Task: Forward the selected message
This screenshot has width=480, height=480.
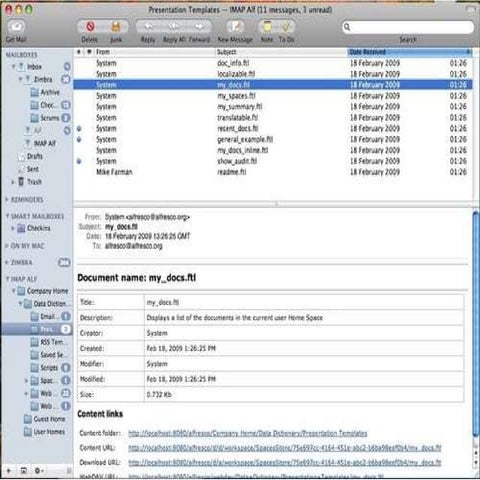Action: (x=199, y=26)
